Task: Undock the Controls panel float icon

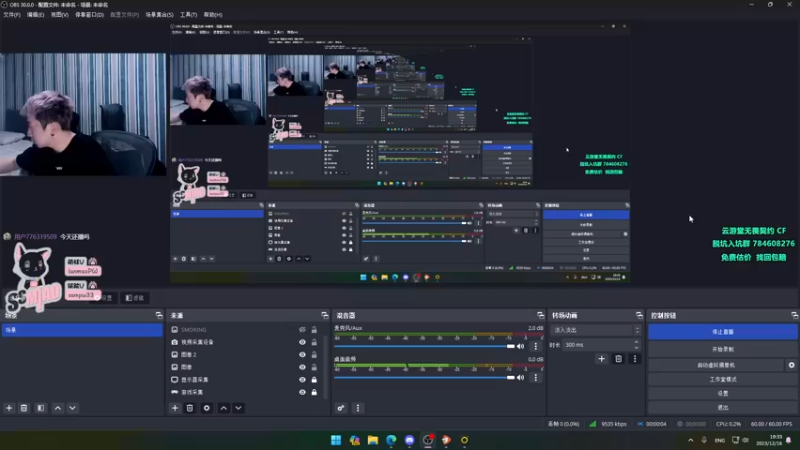Action: [794, 315]
